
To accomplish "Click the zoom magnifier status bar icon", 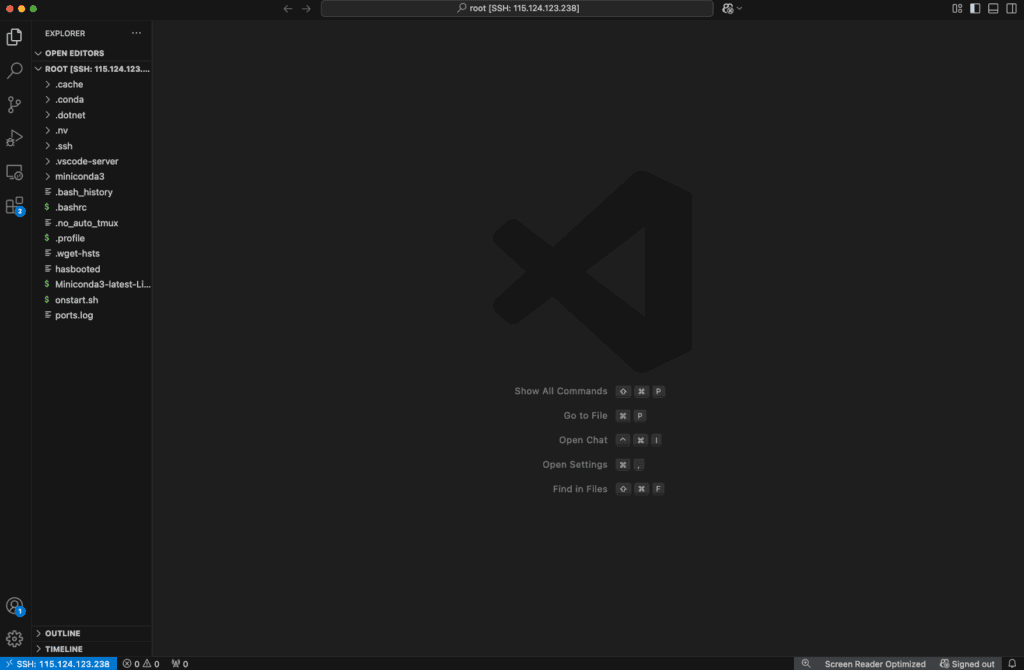I will [x=806, y=663].
